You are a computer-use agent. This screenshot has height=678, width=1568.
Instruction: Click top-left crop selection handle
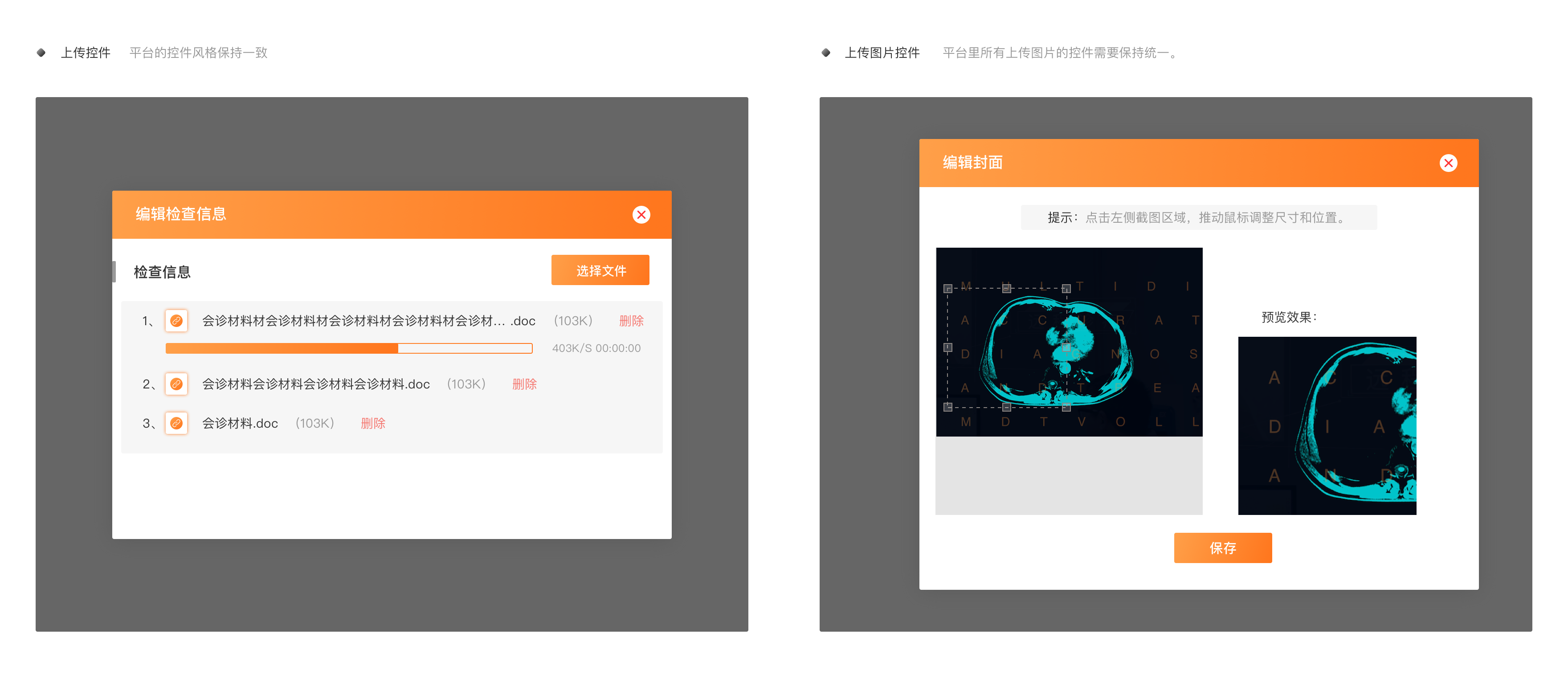(x=948, y=289)
